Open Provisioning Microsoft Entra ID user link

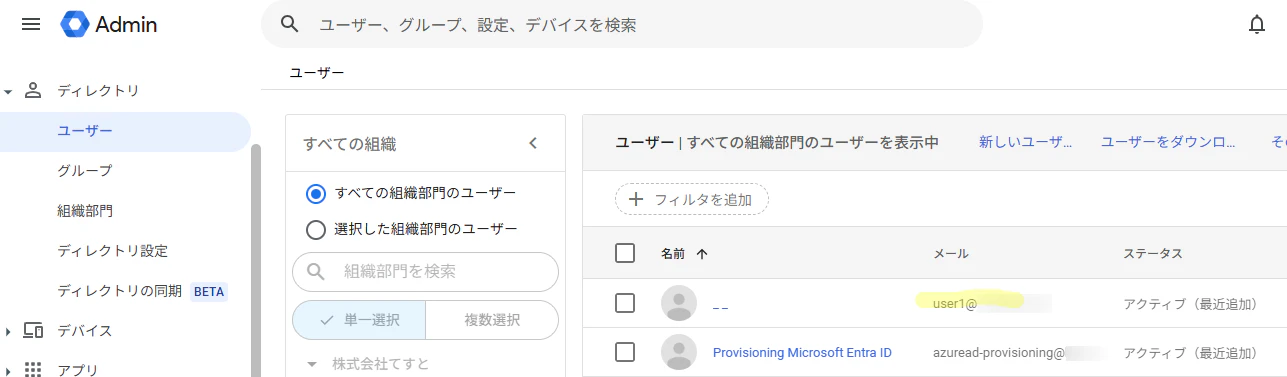pos(802,352)
